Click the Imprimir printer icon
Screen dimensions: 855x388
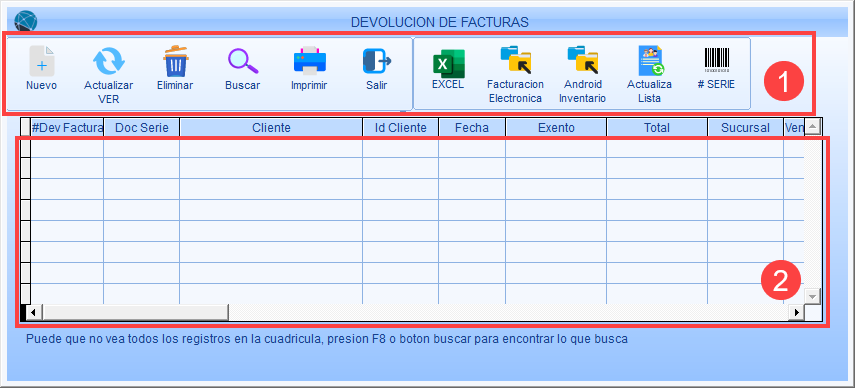point(309,60)
